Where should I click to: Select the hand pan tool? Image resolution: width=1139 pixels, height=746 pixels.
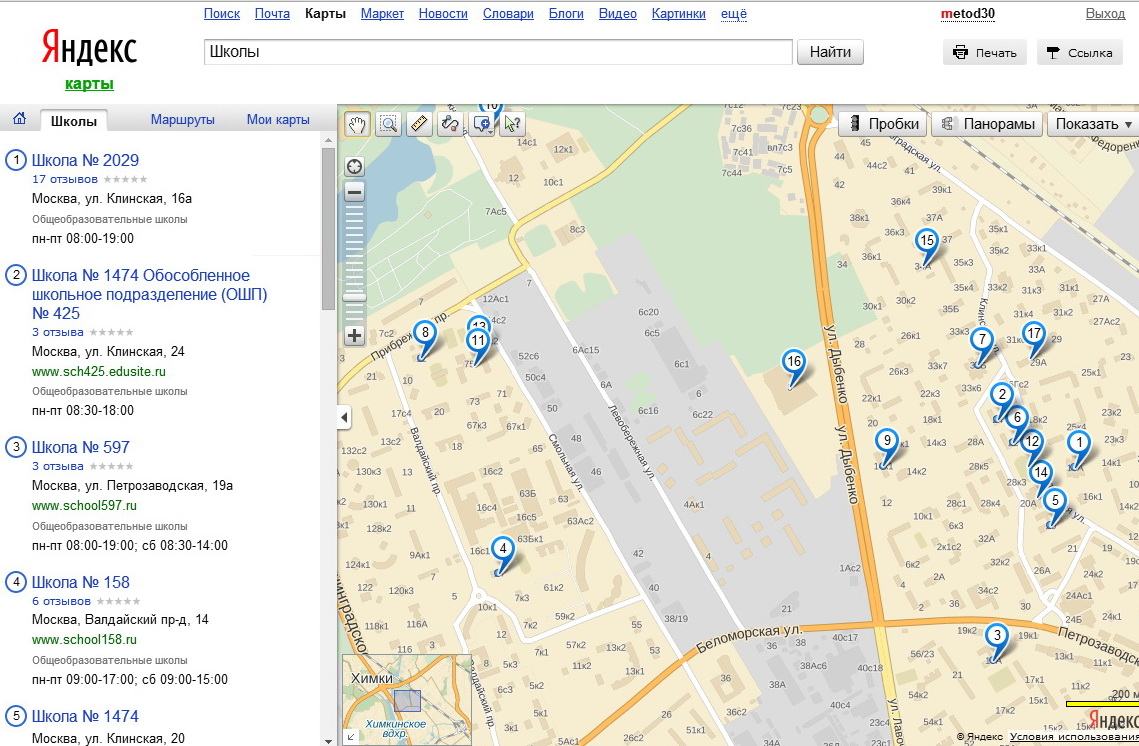click(357, 124)
